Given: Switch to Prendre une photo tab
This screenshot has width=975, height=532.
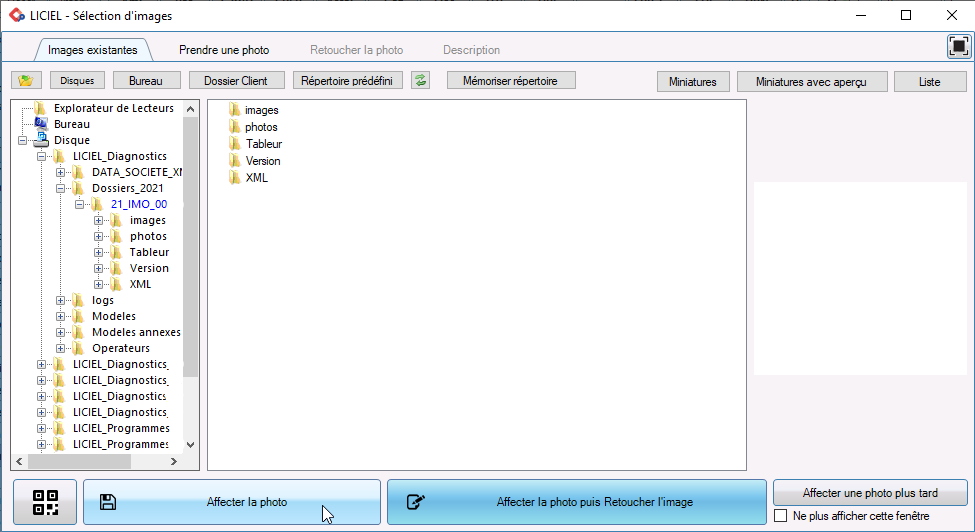Looking at the screenshot, I should [x=224, y=50].
